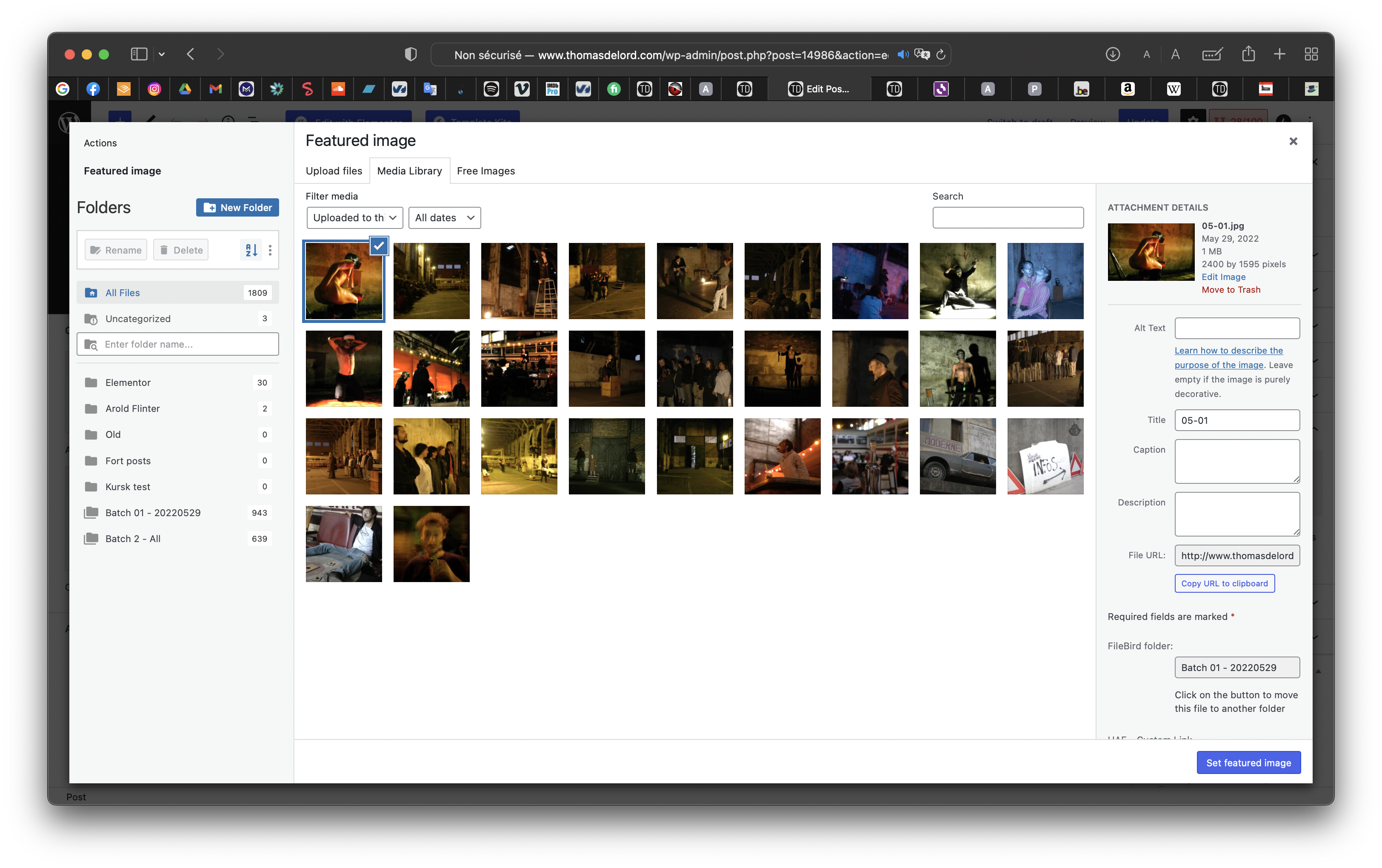Open the Batch 2 - All folder
This screenshot has height=868, width=1382.
178,539
